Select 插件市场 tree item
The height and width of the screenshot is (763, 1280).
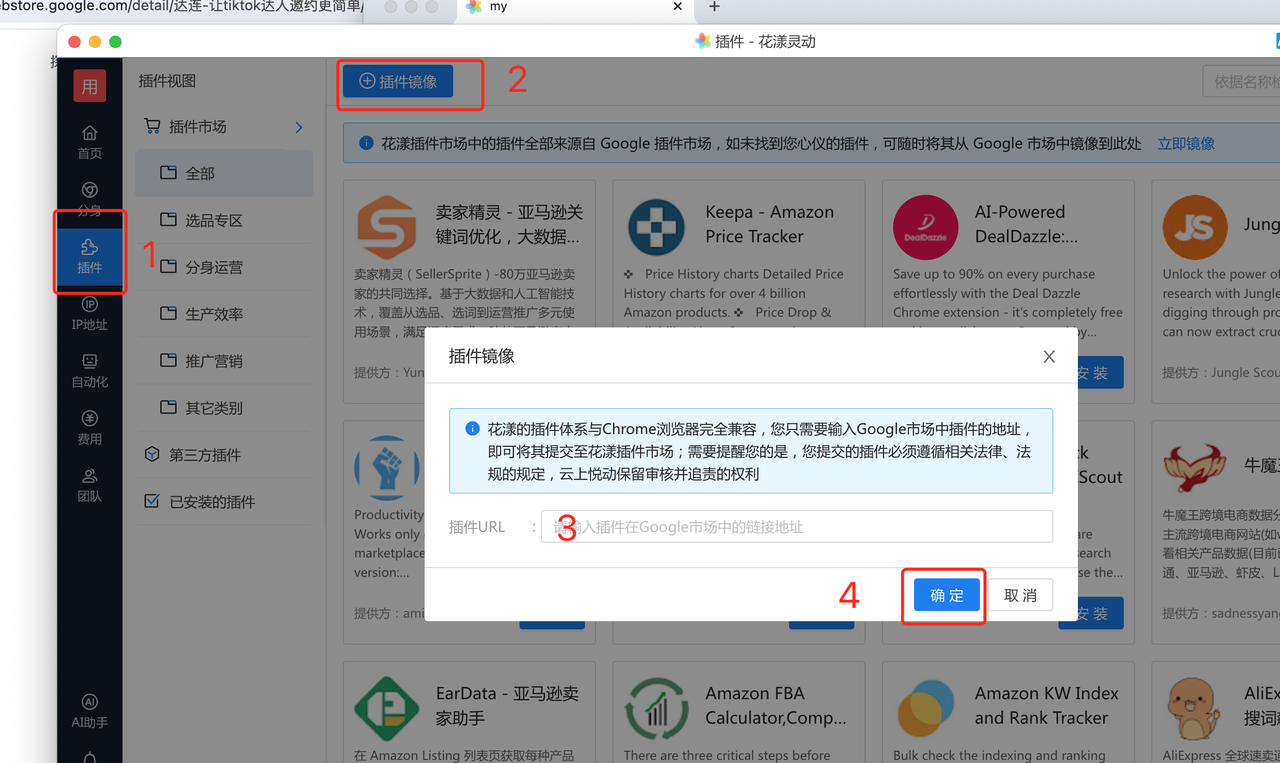[197, 127]
